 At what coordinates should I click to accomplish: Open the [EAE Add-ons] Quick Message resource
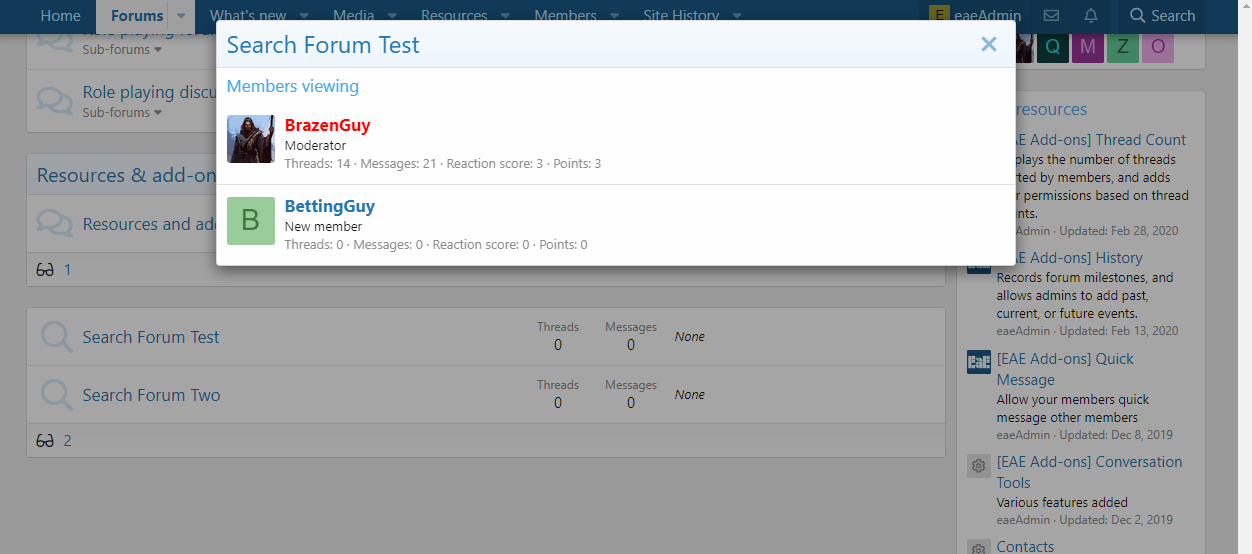1065,369
